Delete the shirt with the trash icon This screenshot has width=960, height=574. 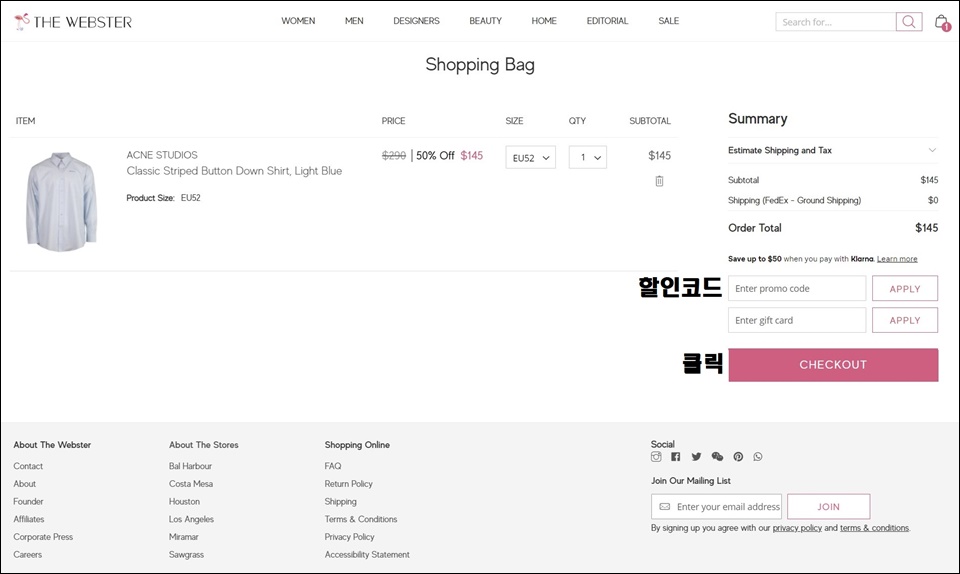[x=659, y=181]
